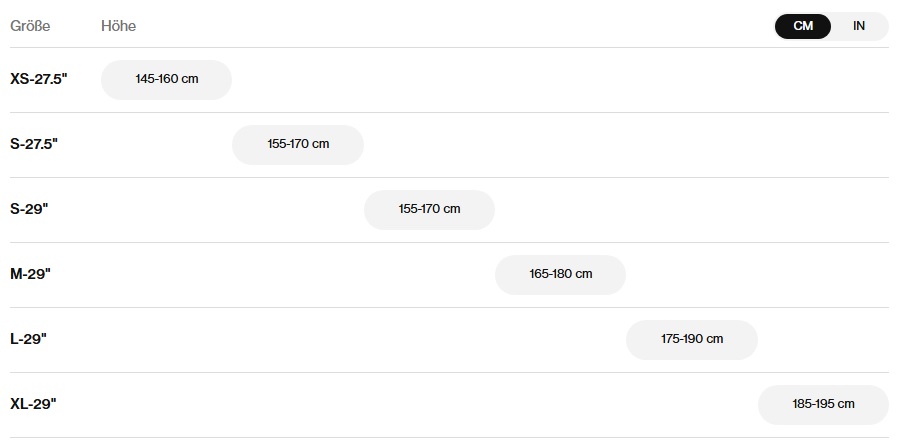
Task: Choose the M-29" size label
Action: [x=31, y=274]
